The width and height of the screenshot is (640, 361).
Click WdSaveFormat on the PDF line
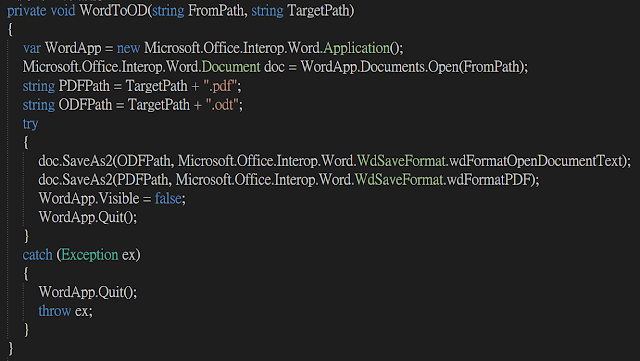tap(398, 180)
